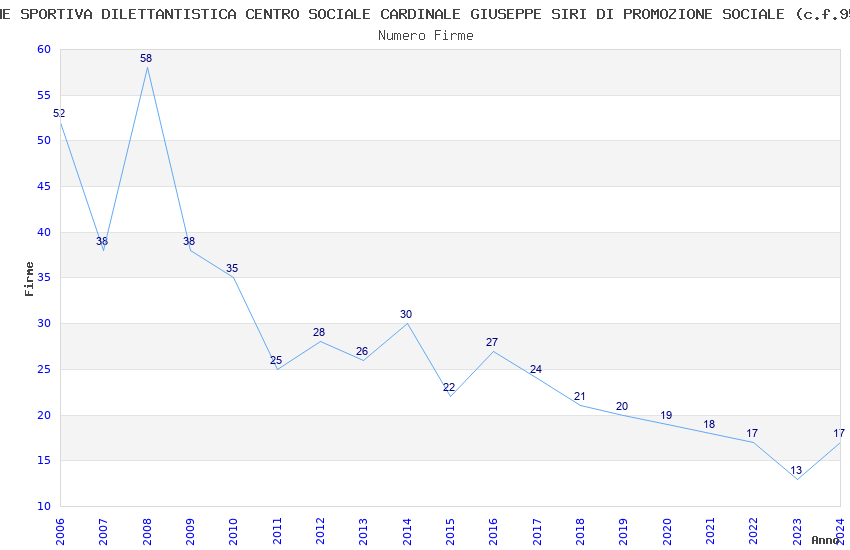Click the 2008 x-axis year label
This screenshot has height=550, width=850.
tap(147, 531)
